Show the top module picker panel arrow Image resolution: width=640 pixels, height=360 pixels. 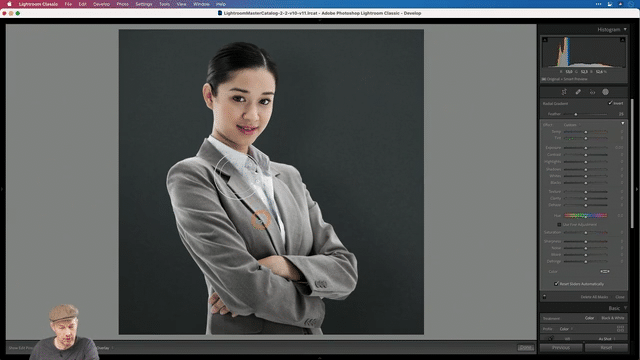coord(320,20)
